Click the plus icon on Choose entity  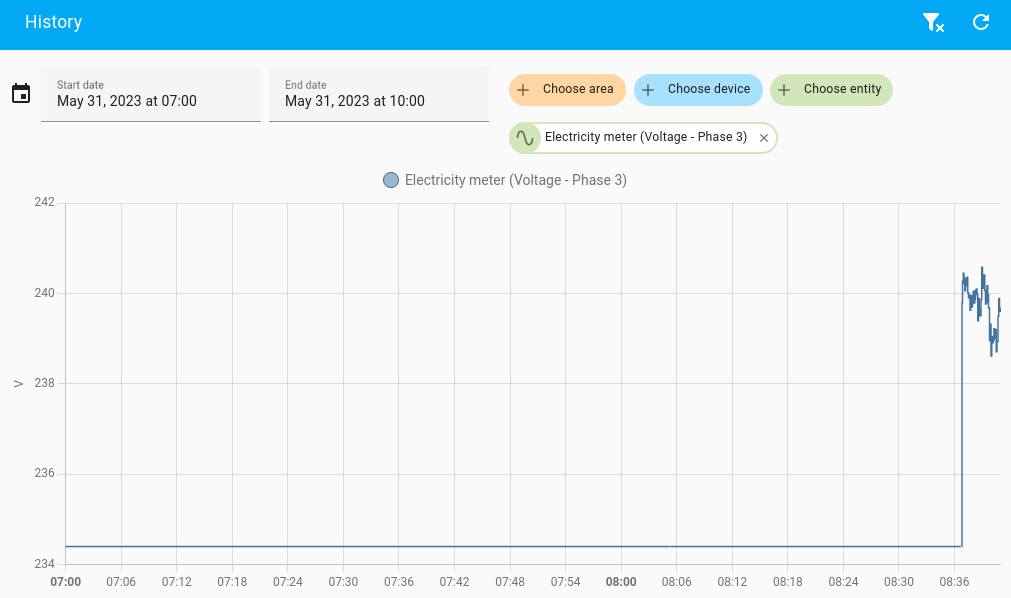(x=784, y=89)
